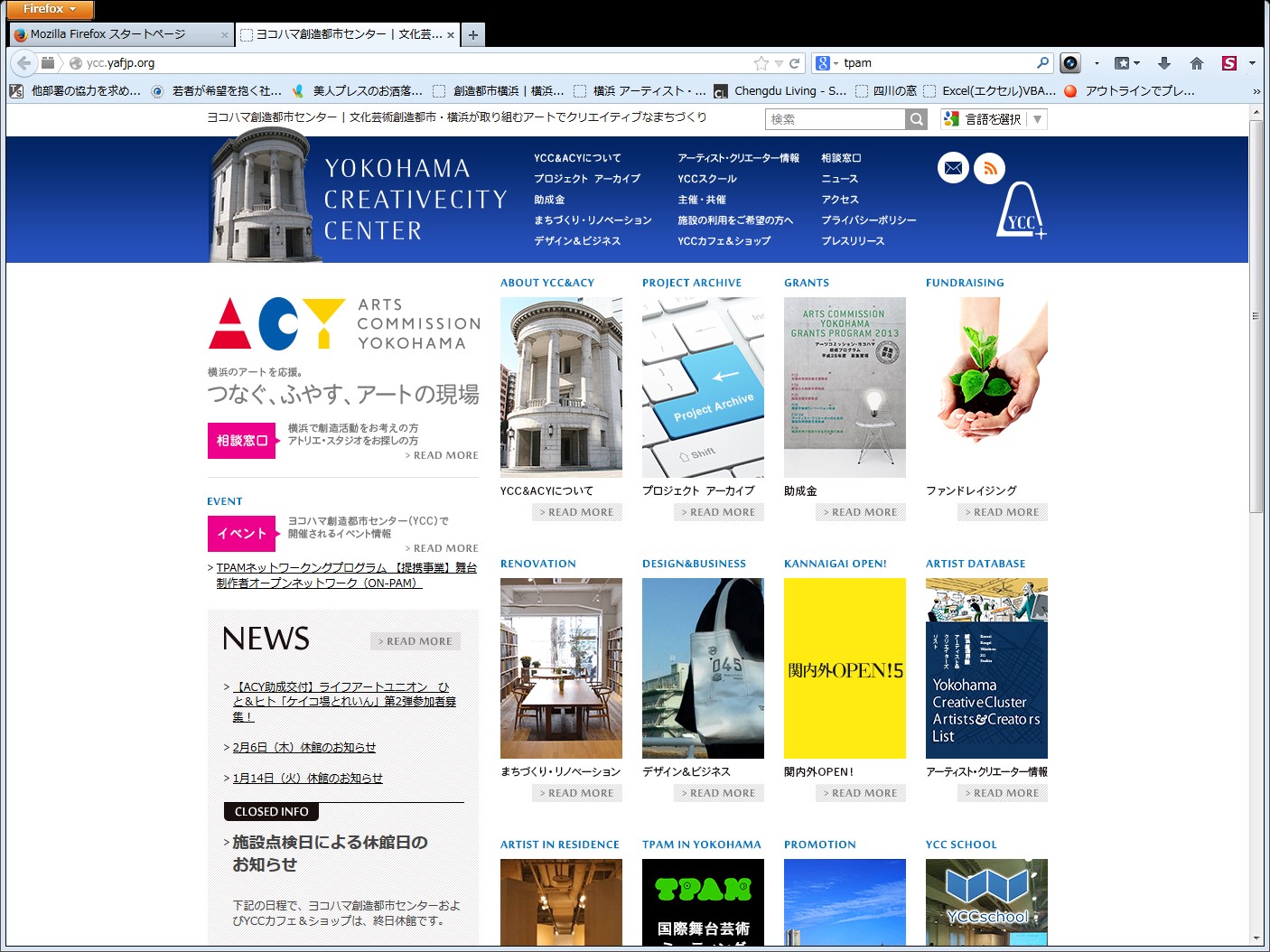The height and width of the screenshot is (952, 1270).
Task: Click the pink 相談窓口 button
Action: 241,441
